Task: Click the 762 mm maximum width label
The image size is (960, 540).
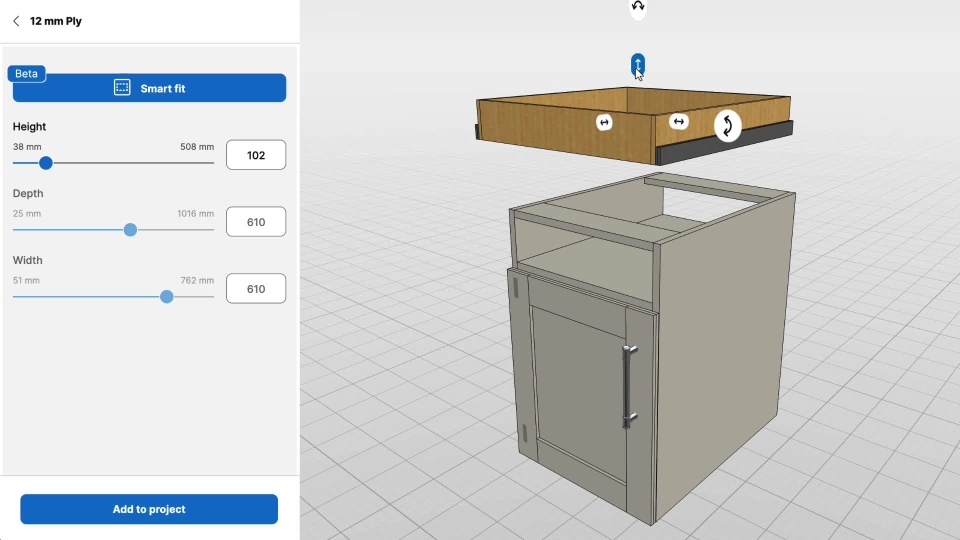Action: point(197,280)
